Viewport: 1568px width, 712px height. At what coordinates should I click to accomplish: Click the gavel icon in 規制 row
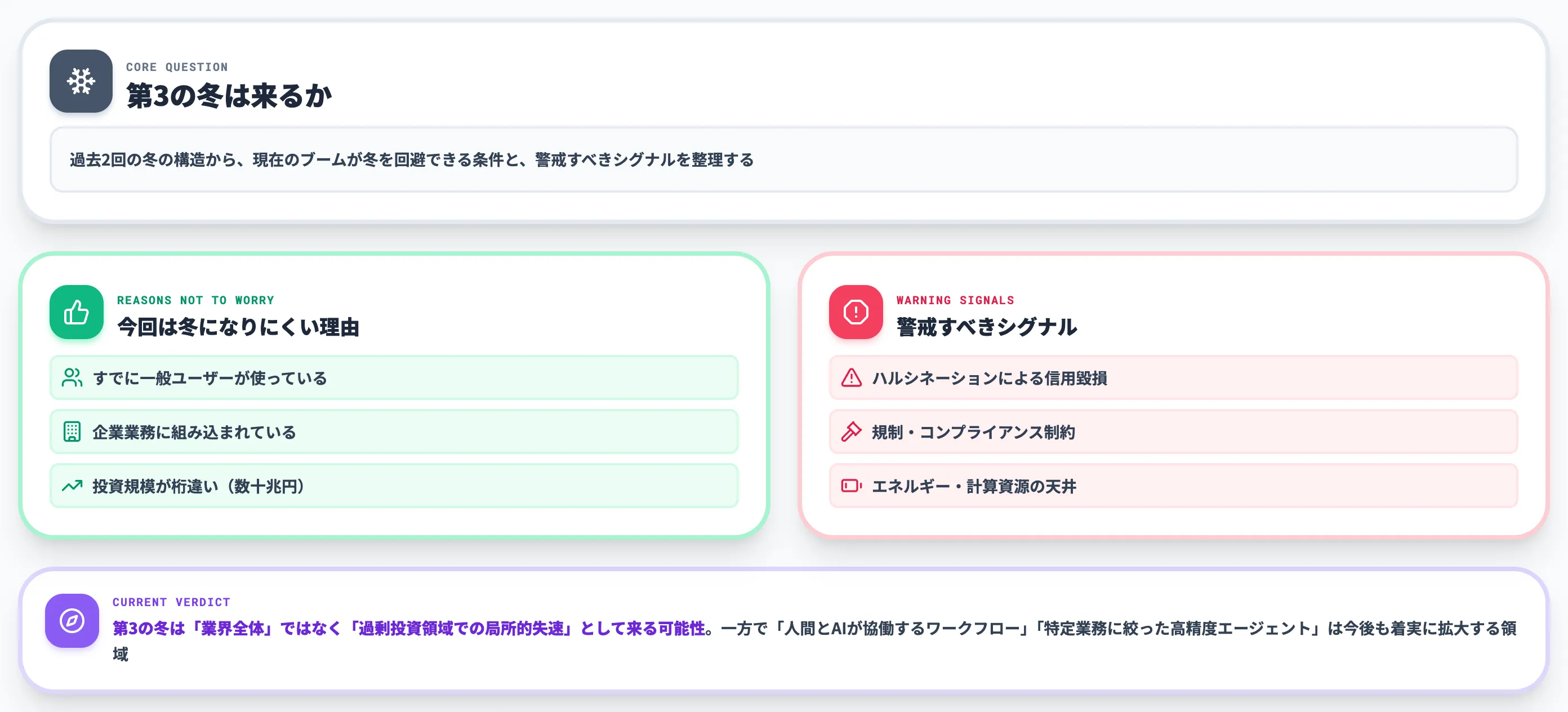[x=851, y=432]
